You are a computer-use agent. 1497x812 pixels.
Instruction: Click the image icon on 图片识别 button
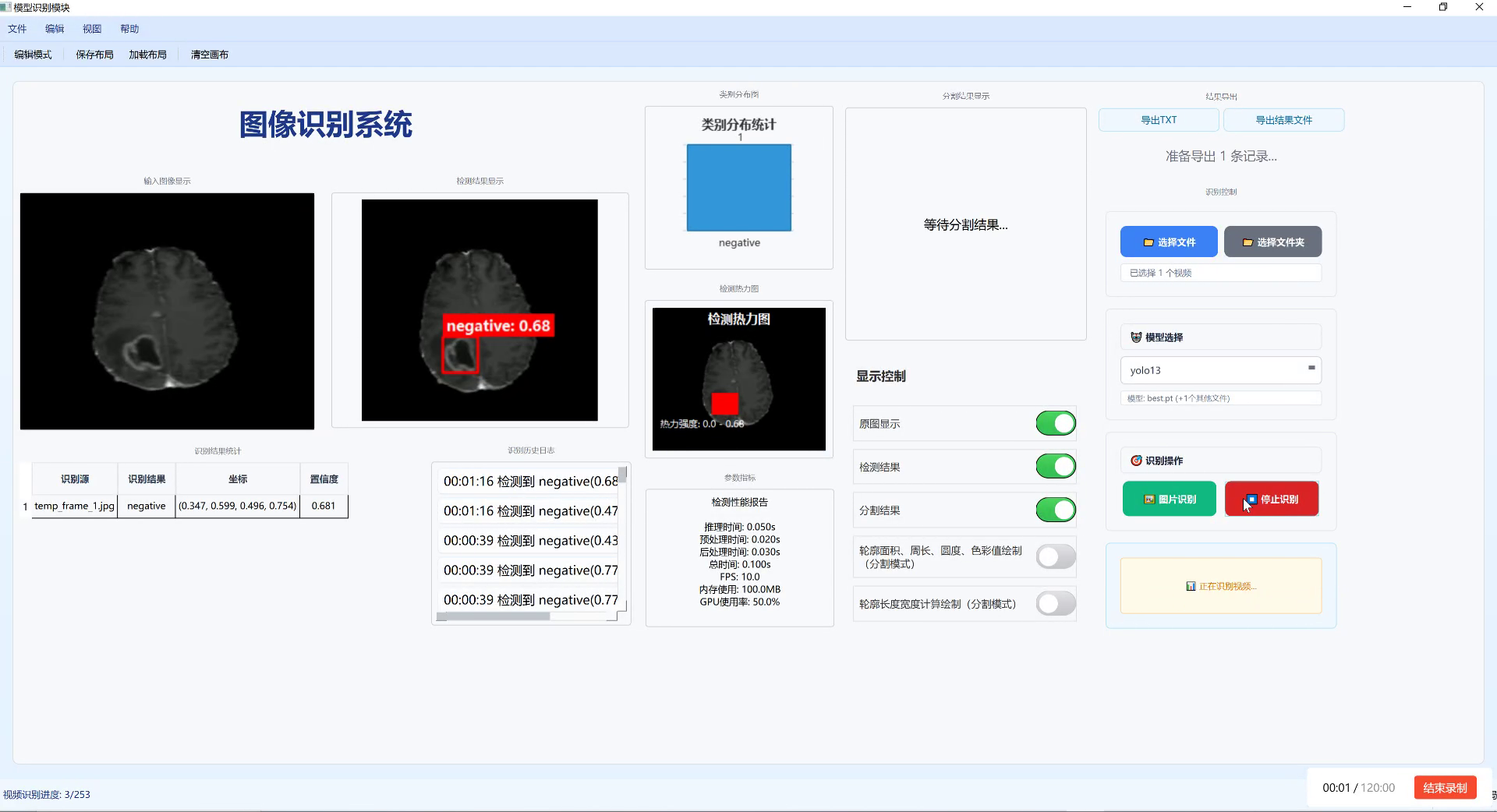pos(1149,500)
